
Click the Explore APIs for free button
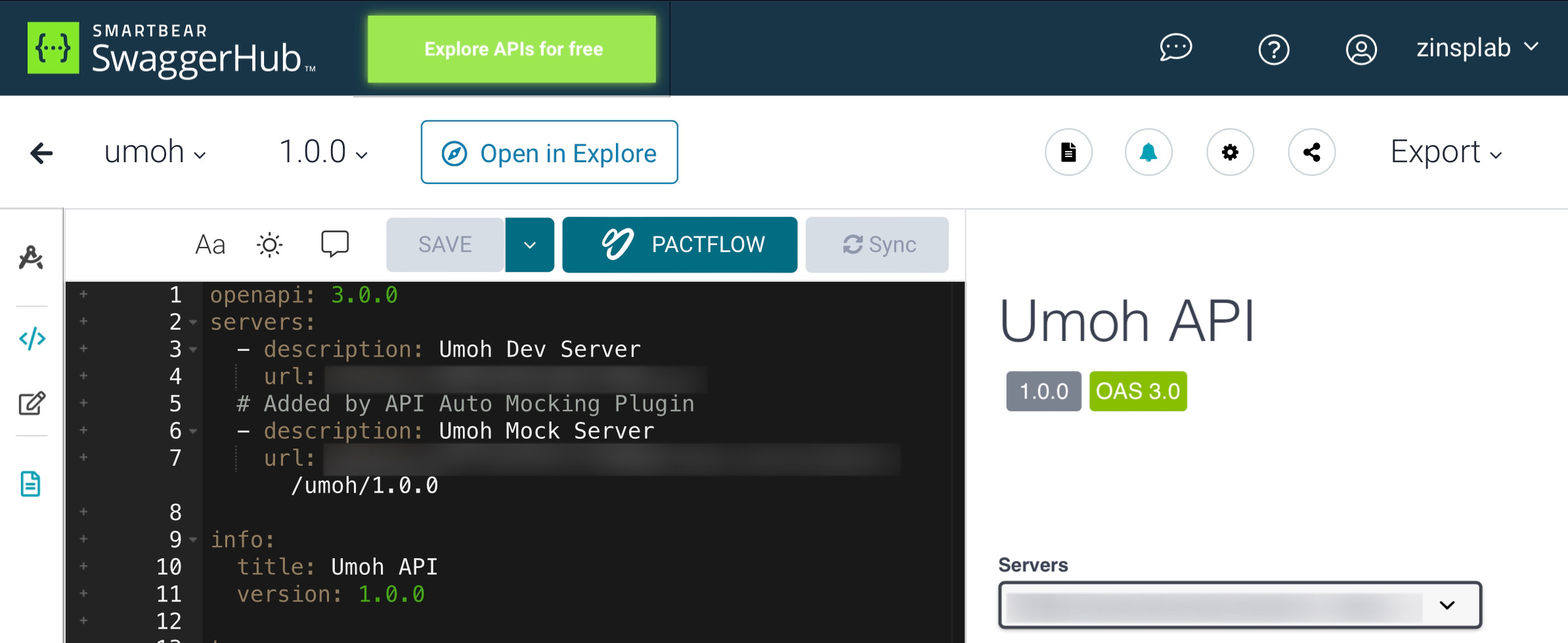512,49
